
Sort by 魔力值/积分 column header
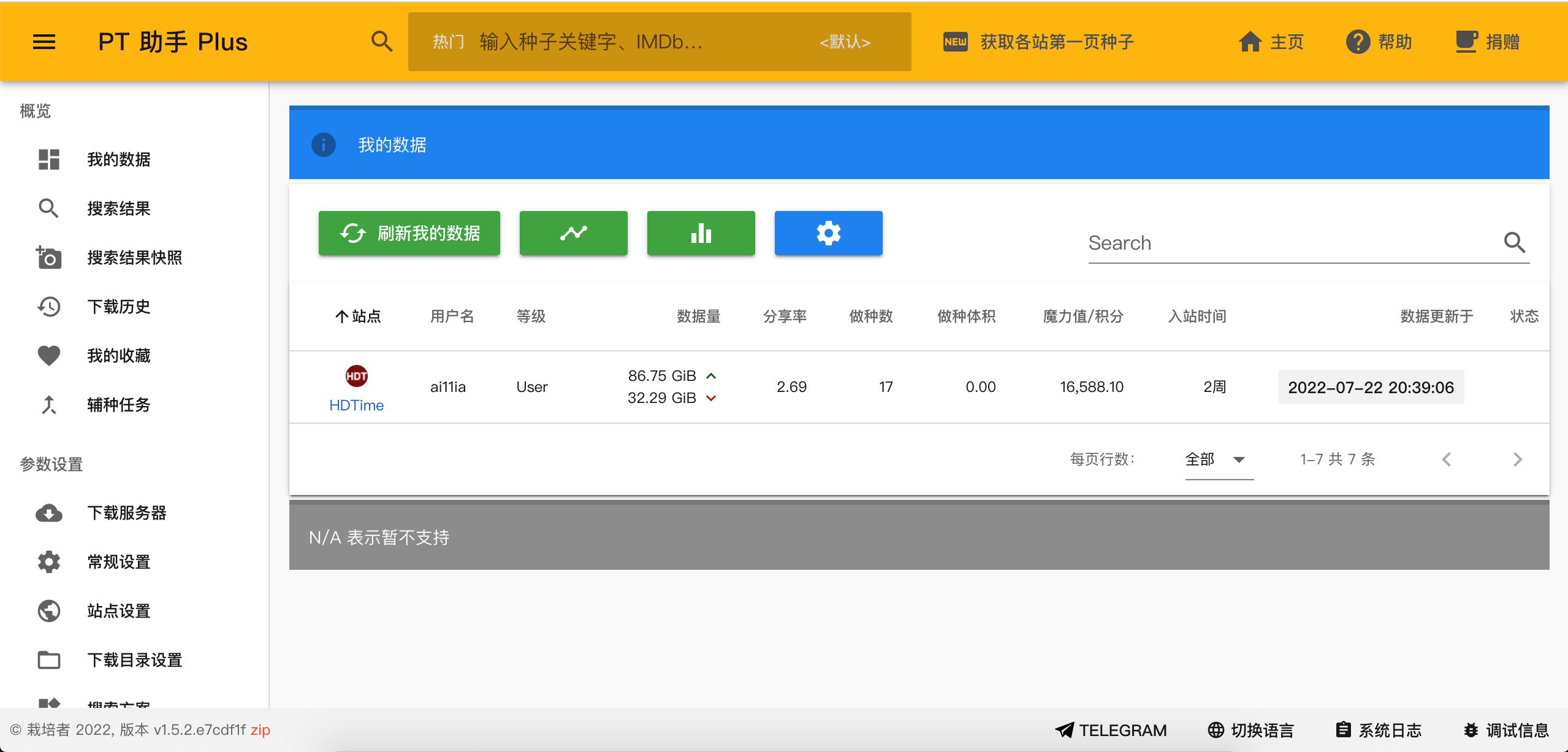(1083, 317)
